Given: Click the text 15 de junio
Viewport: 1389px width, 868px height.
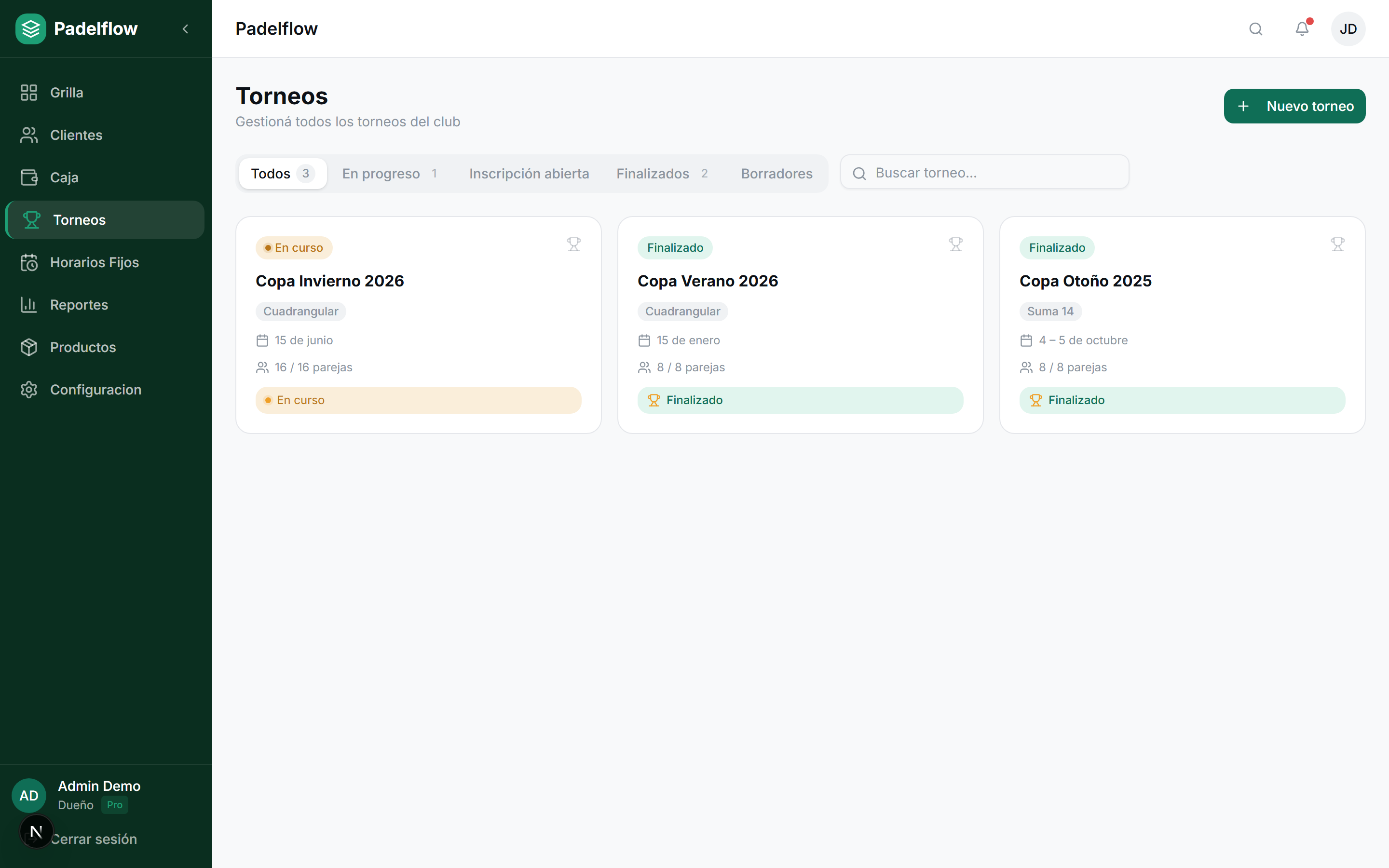Looking at the screenshot, I should 304,340.
